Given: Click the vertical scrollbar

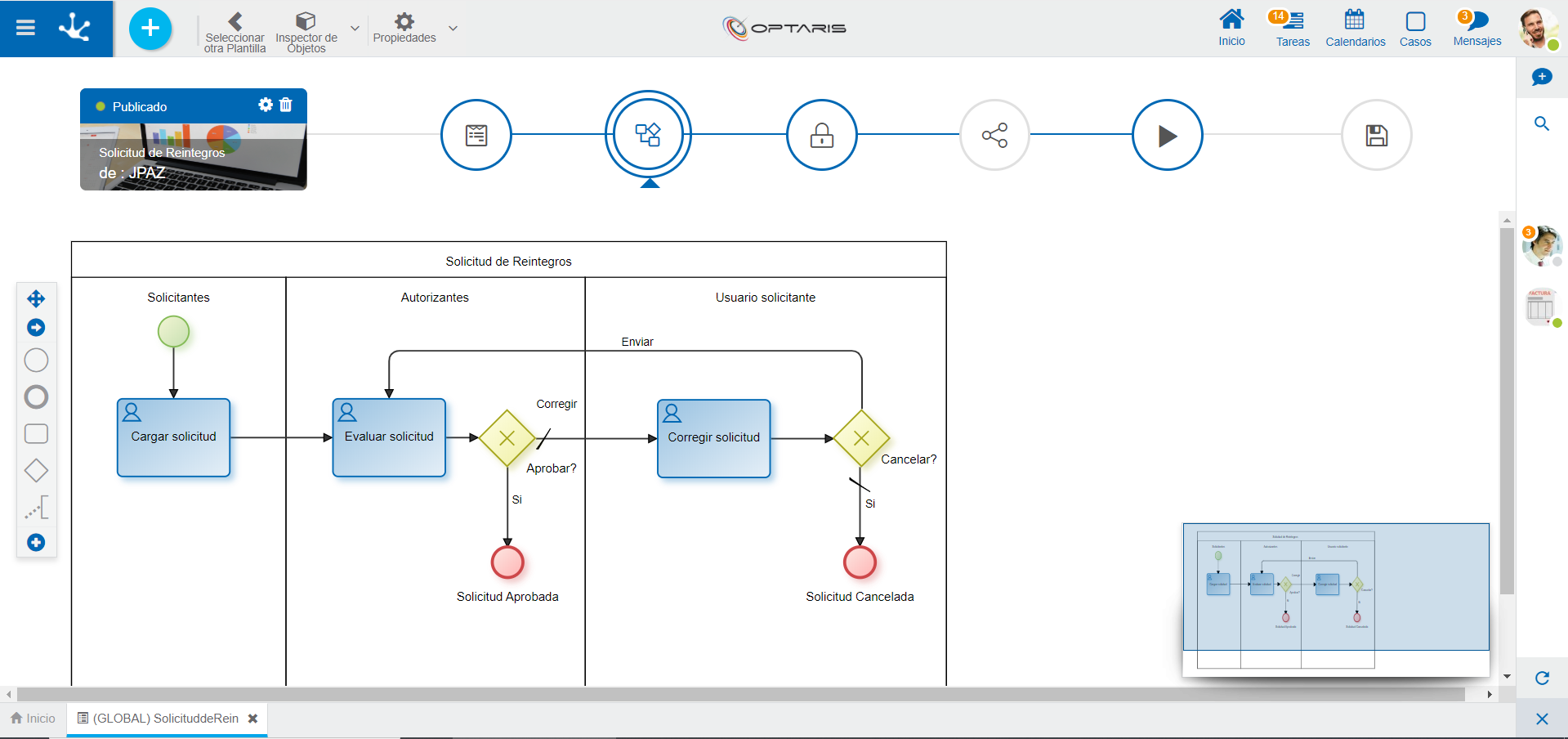Looking at the screenshot, I should 1507,410.
